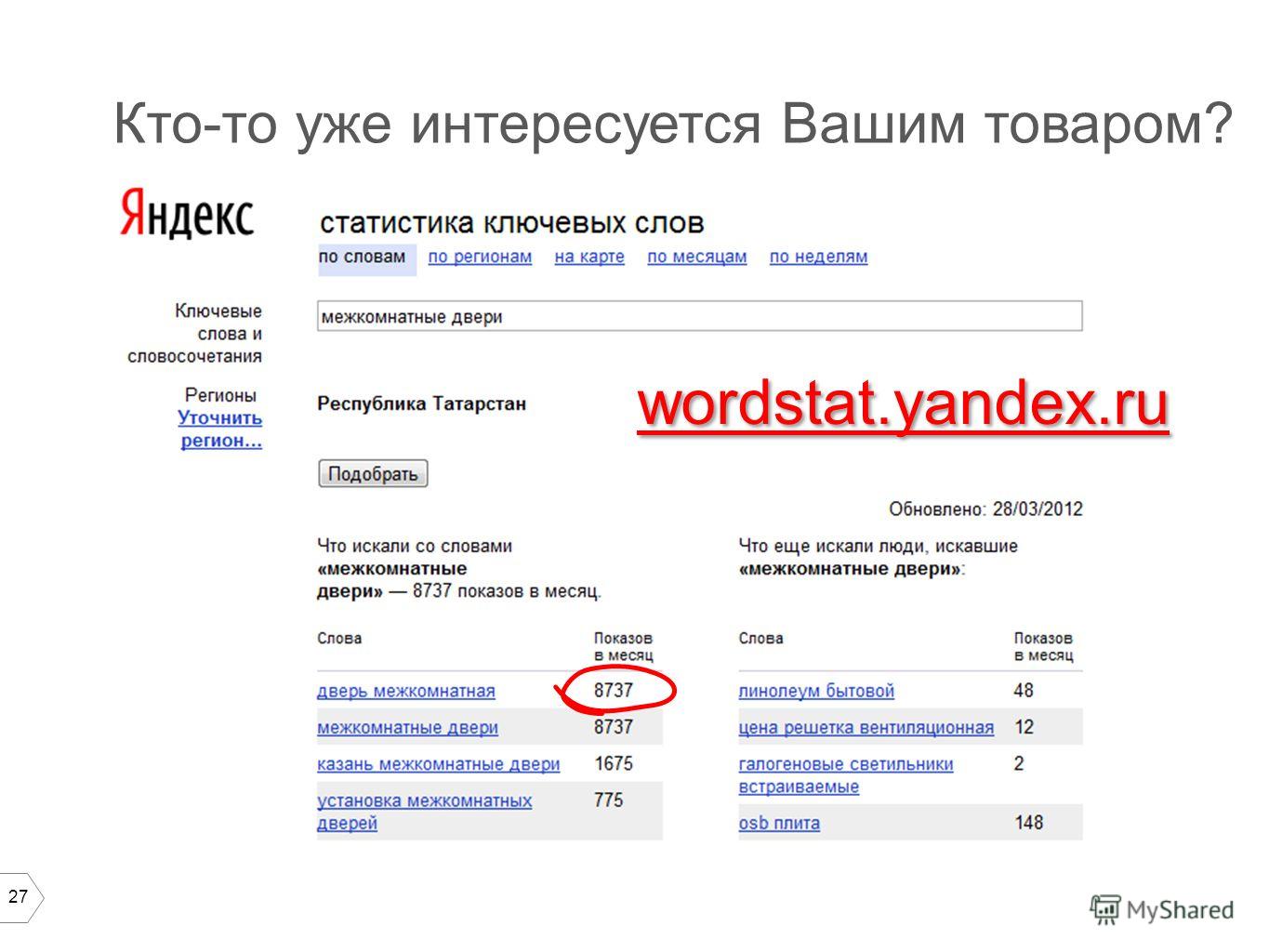Screen dimensions: 1269x952
Task: Open the 'межкомнатные двери' keyword link in results
Action: click(408, 727)
